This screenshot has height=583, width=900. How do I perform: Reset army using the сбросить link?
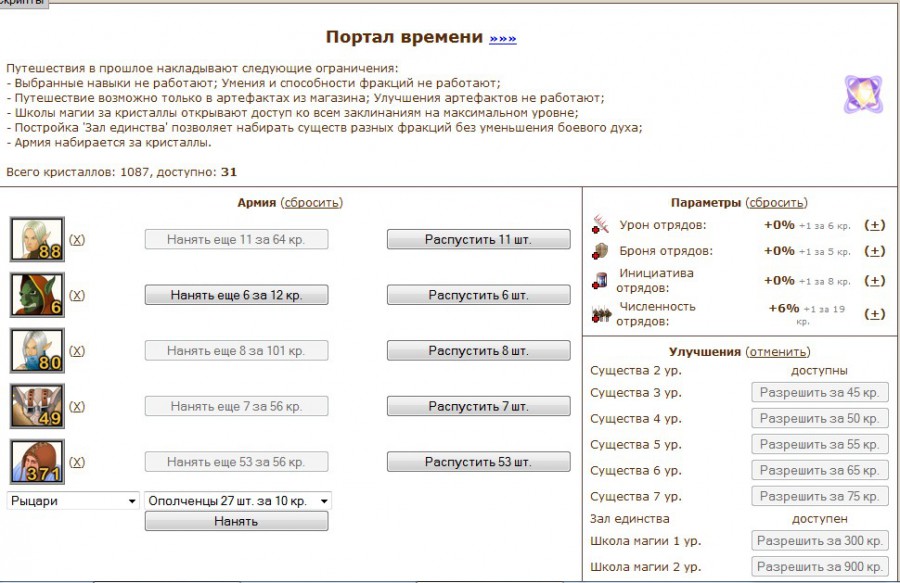pos(311,202)
